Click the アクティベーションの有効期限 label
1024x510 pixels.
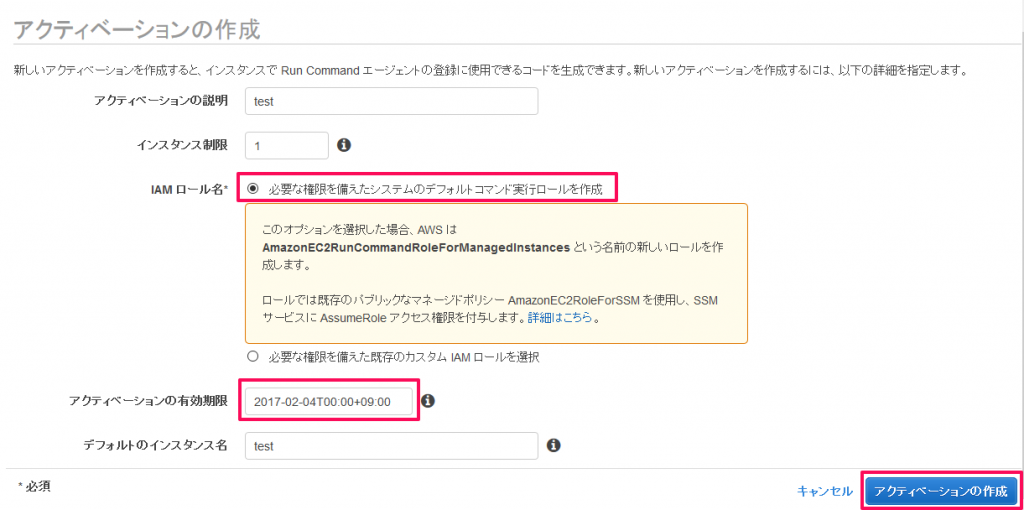click(x=148, y=400)
